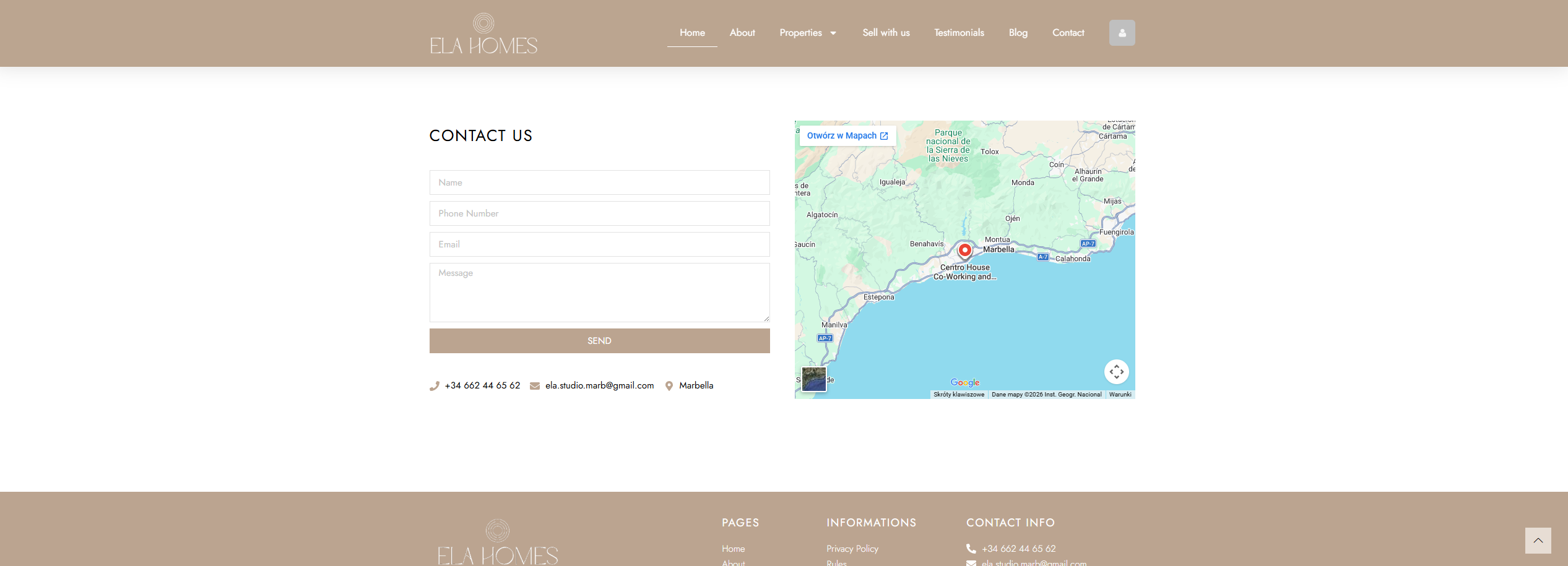Click the user account icon in header
Viewport: 1568px width, 566px height.
[x=1122, y=33]
